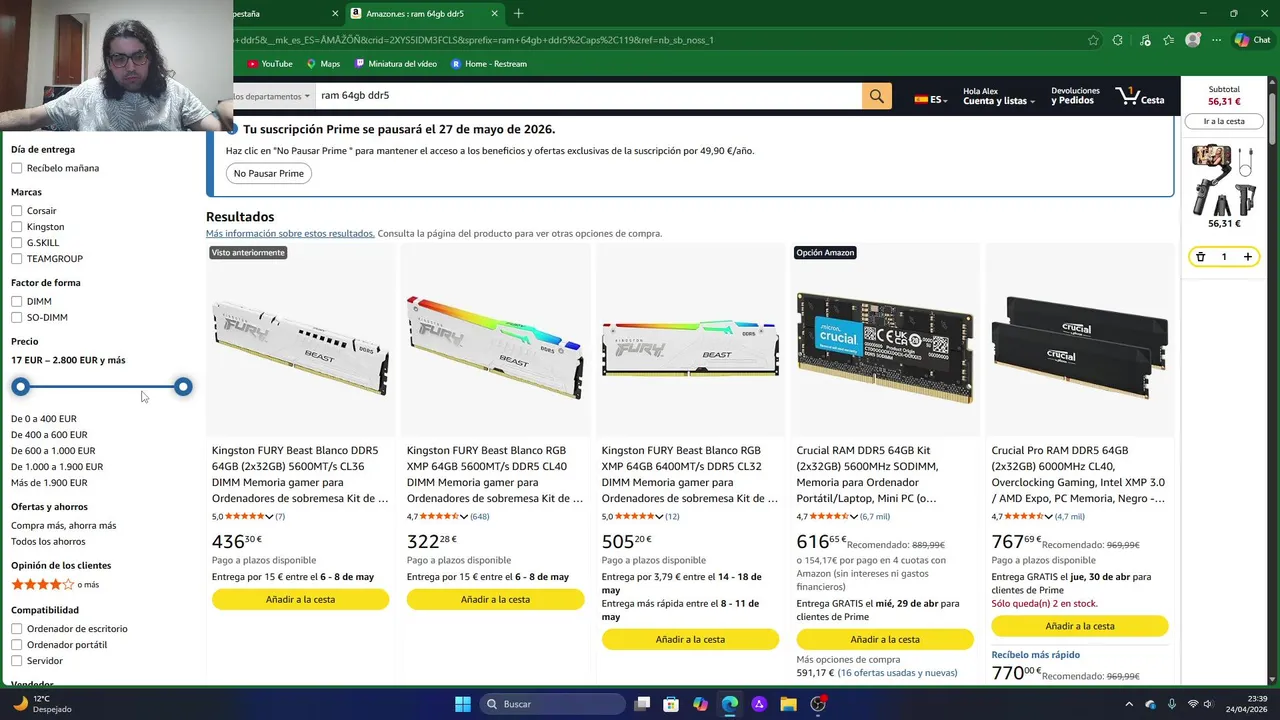Open the Maps bookmark
Viewport: 1280px width, 720px height.
323,64
